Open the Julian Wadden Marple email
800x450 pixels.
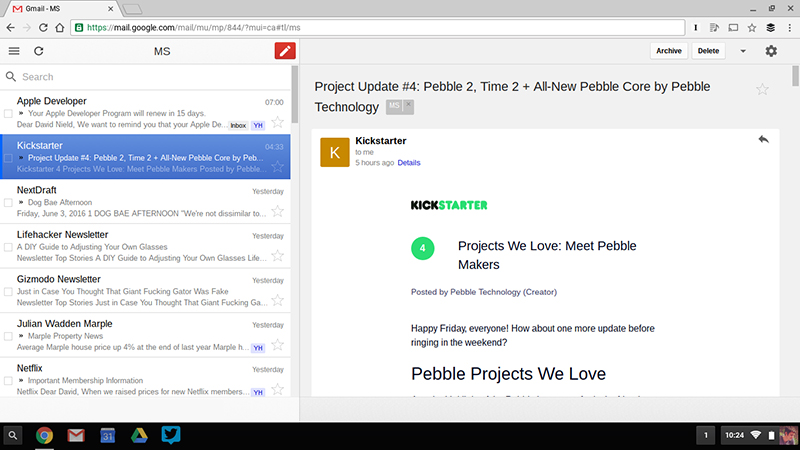coord(145,335)
